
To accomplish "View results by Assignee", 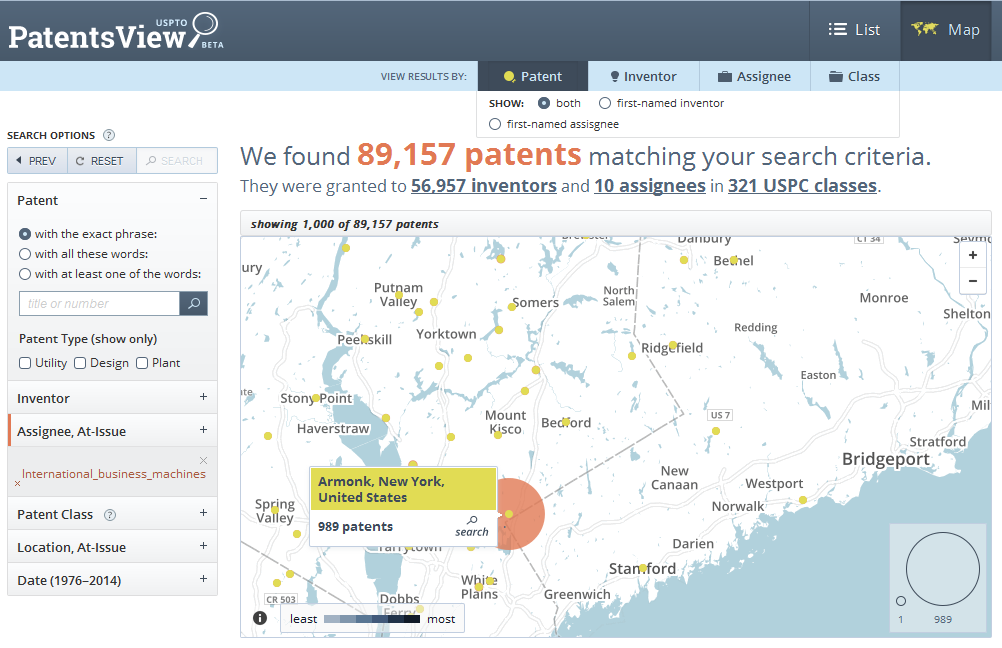I will click(x=755, y=76).
